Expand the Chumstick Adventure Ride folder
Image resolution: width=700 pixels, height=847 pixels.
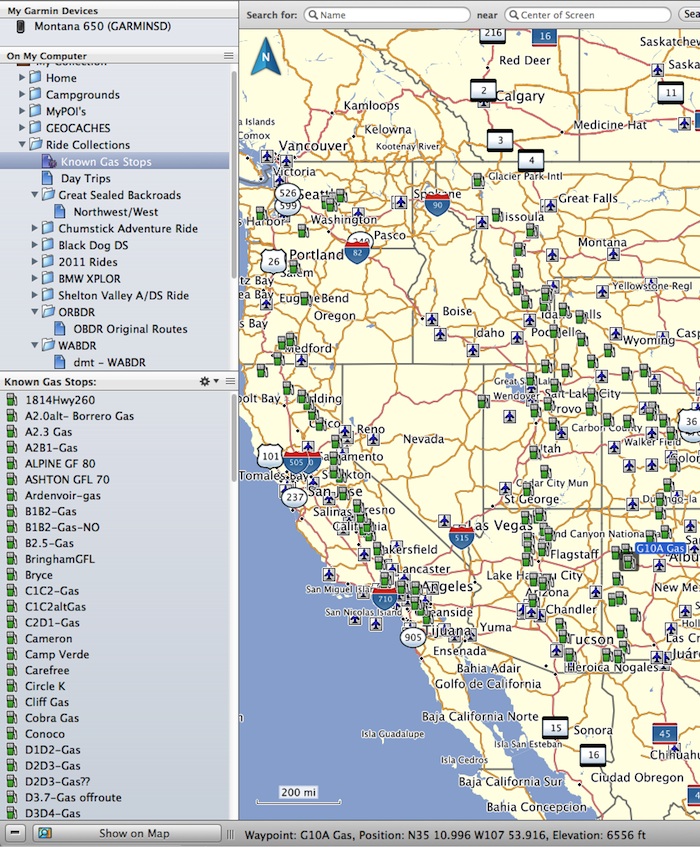tap(35, 228)
